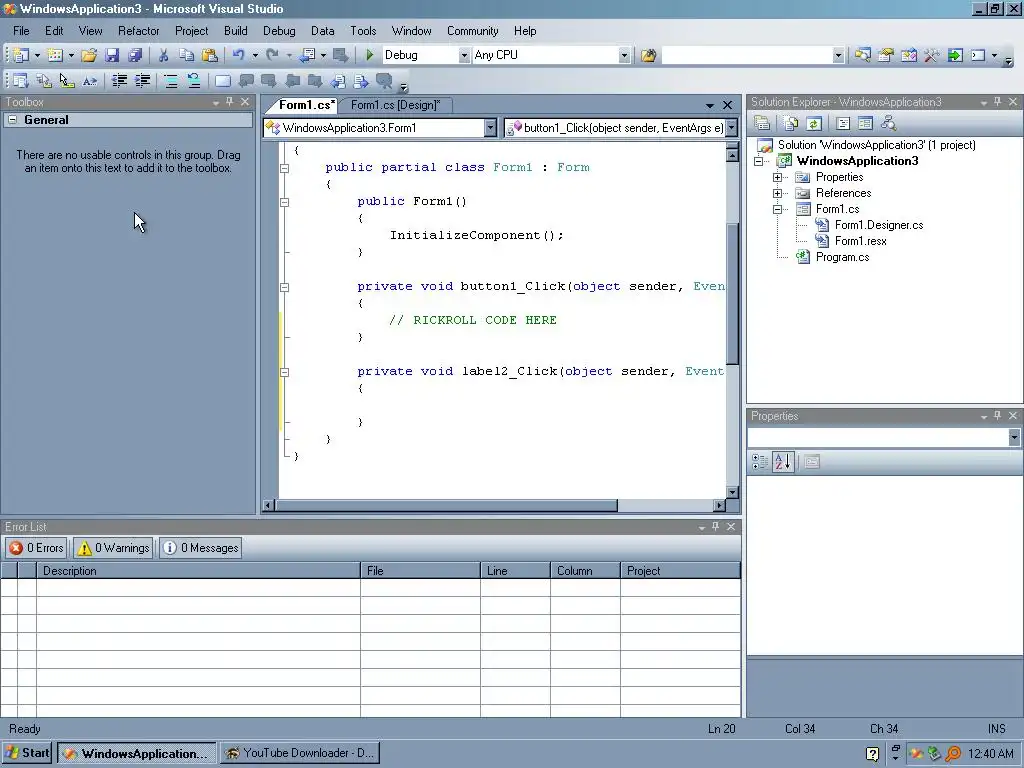This screenshot has width=1024, height=768.
Task: Click the horizontal scrollbar of code editor
Action: point(446,505)
